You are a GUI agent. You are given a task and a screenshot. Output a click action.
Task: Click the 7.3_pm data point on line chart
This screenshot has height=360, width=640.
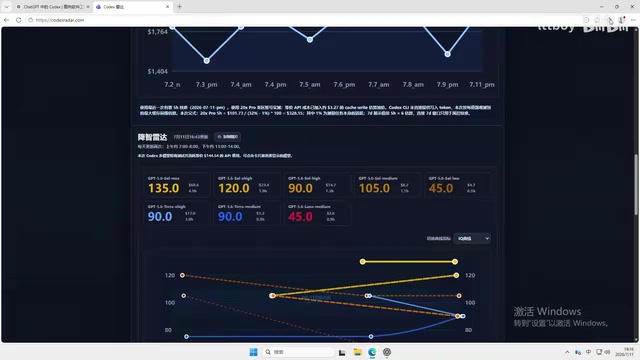pos(207,60)
